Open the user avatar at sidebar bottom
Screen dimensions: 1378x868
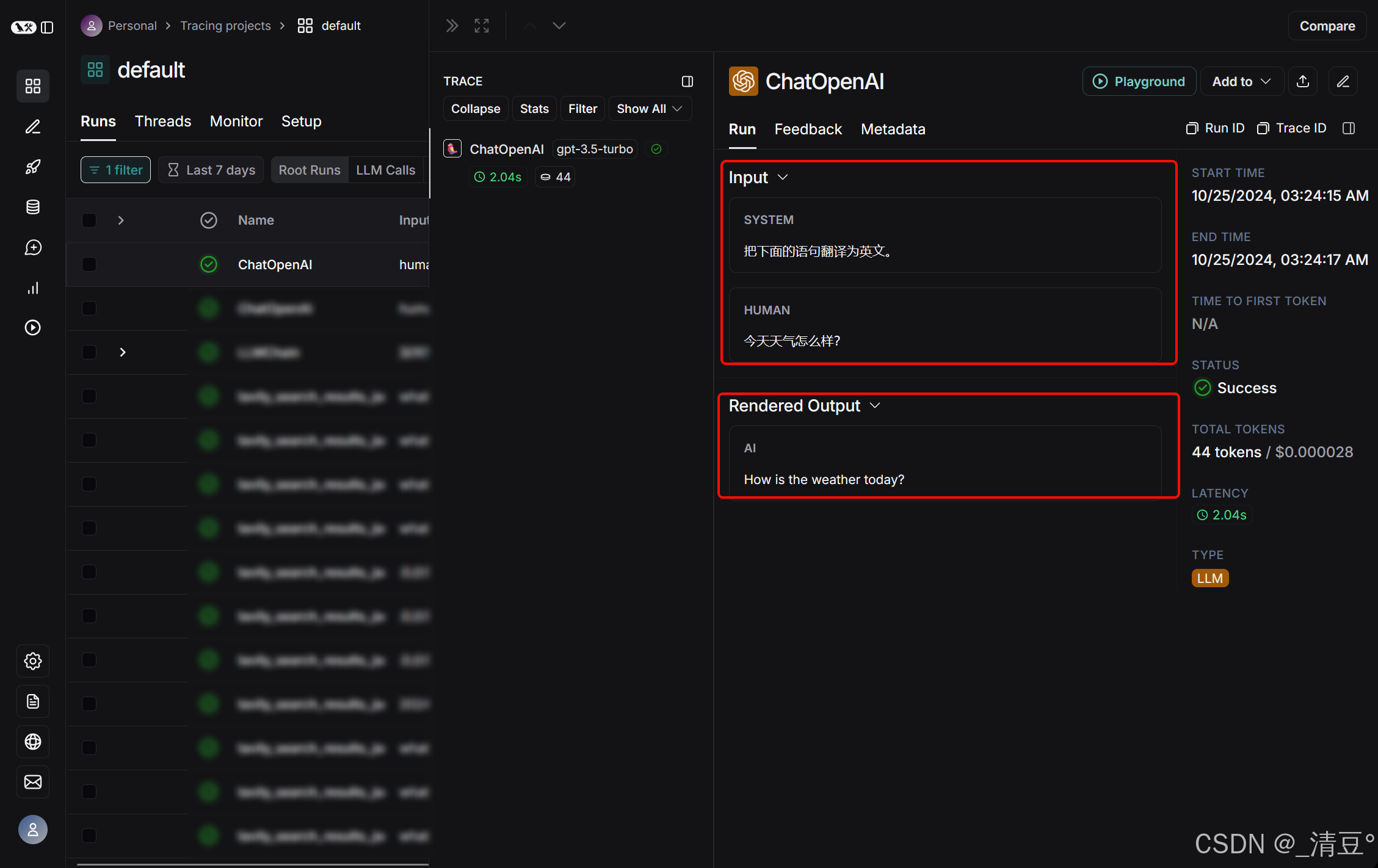33,830
